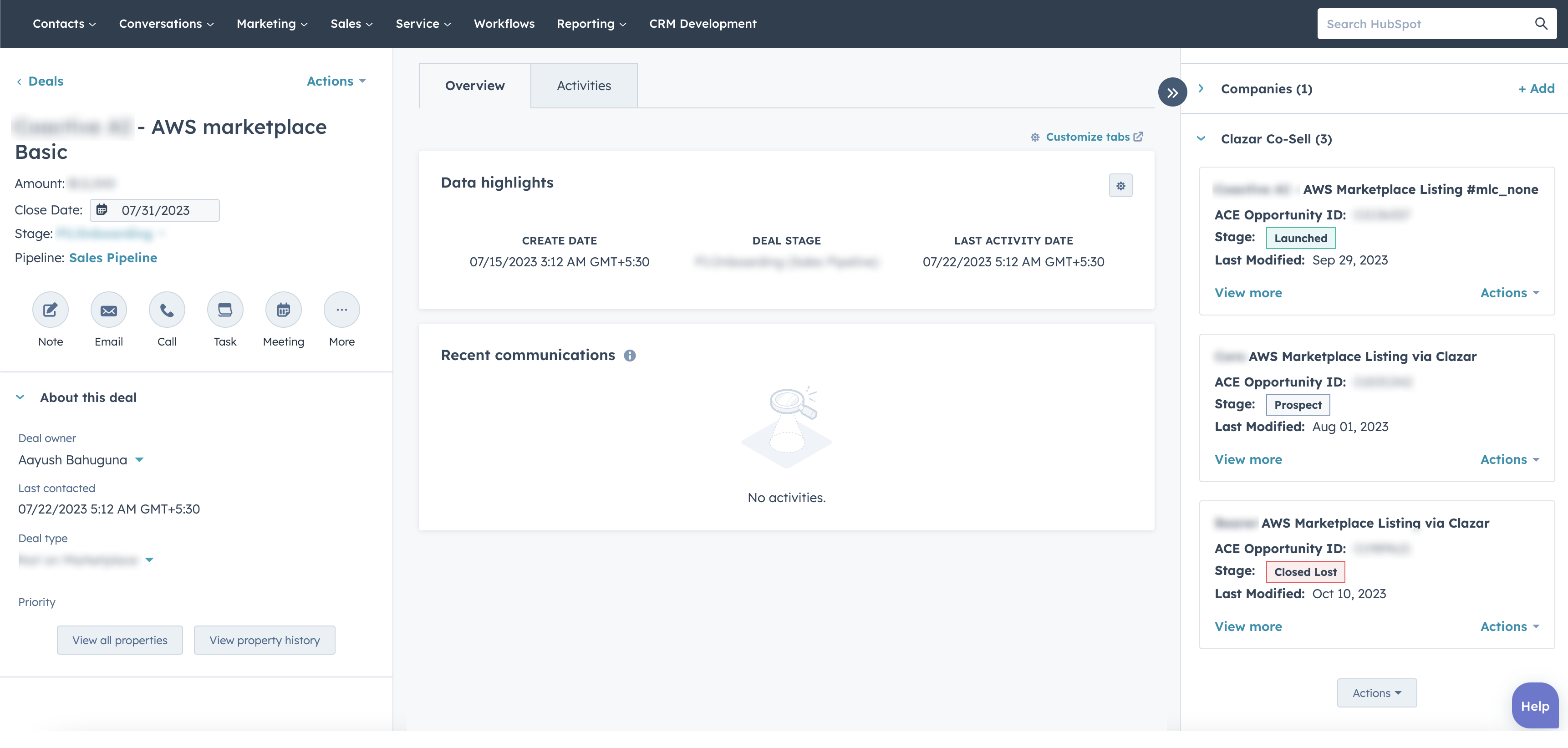Click View property history button
The image size is (1568, 748).
264,640
